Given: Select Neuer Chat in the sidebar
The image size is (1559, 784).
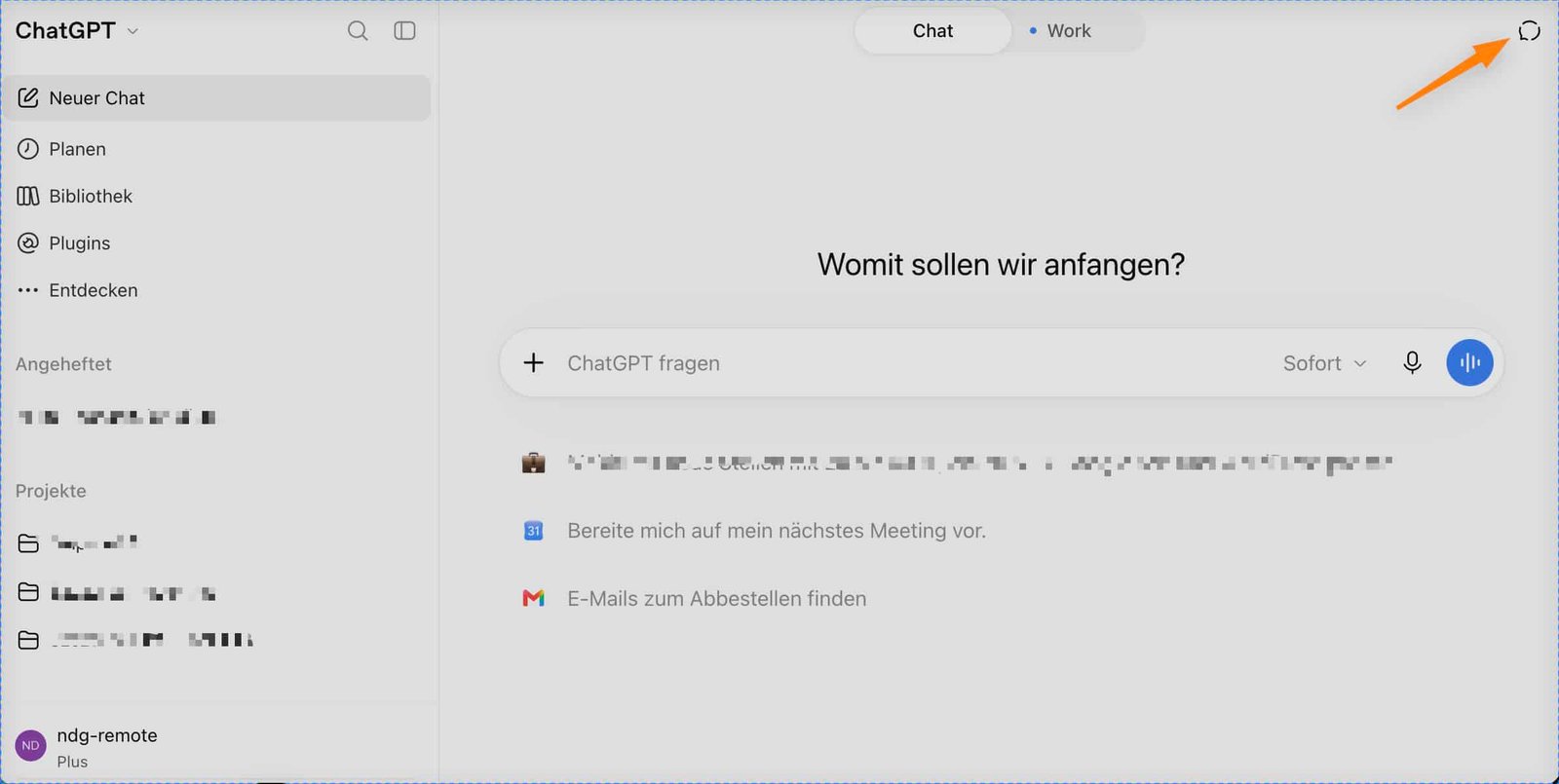Looking at the screenshot, I should click(216, 98).
